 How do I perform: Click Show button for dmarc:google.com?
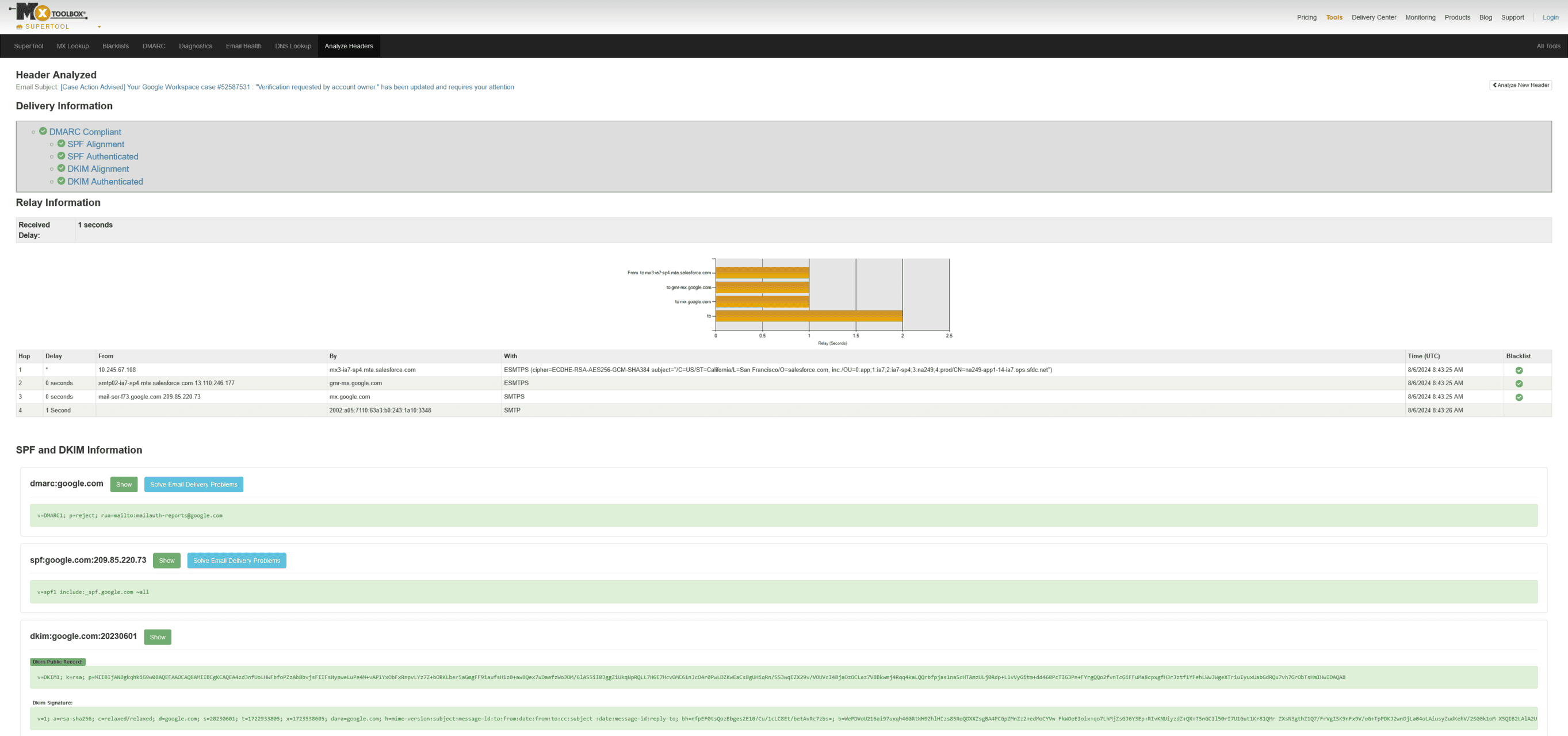coord(124,485)
